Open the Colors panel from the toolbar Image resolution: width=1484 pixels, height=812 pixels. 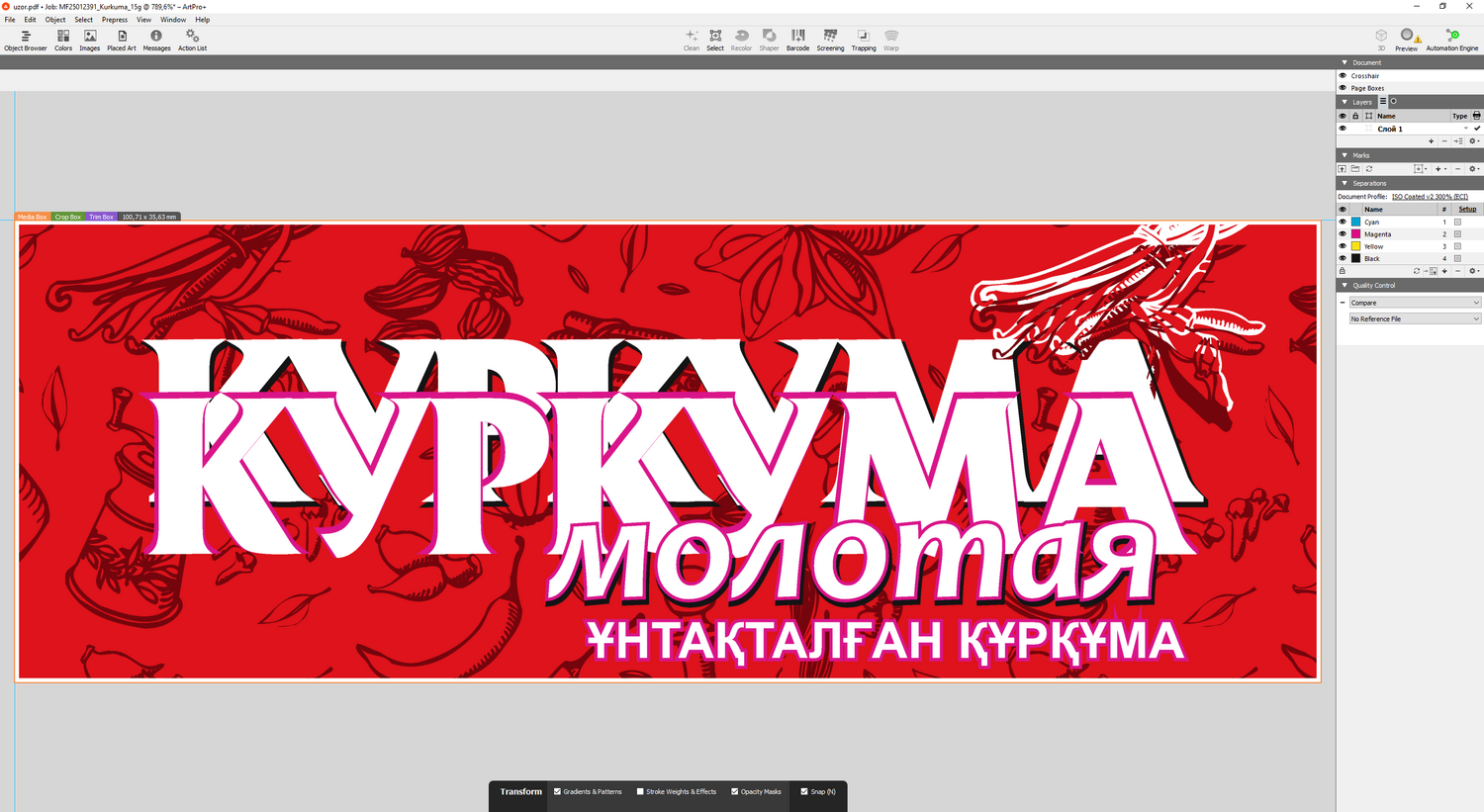coord(63,41)
